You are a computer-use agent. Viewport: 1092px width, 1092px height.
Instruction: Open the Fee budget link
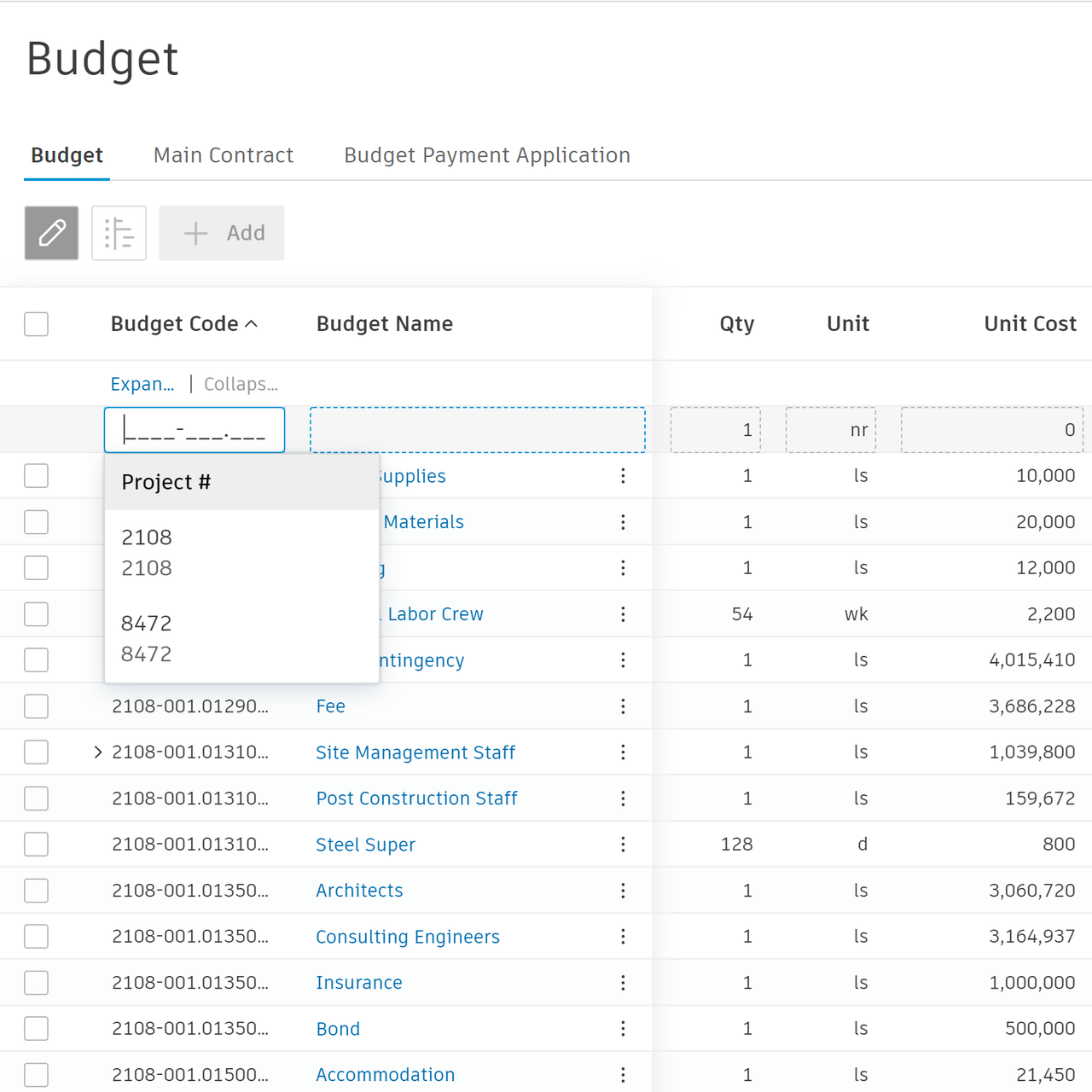pos(330,706)
